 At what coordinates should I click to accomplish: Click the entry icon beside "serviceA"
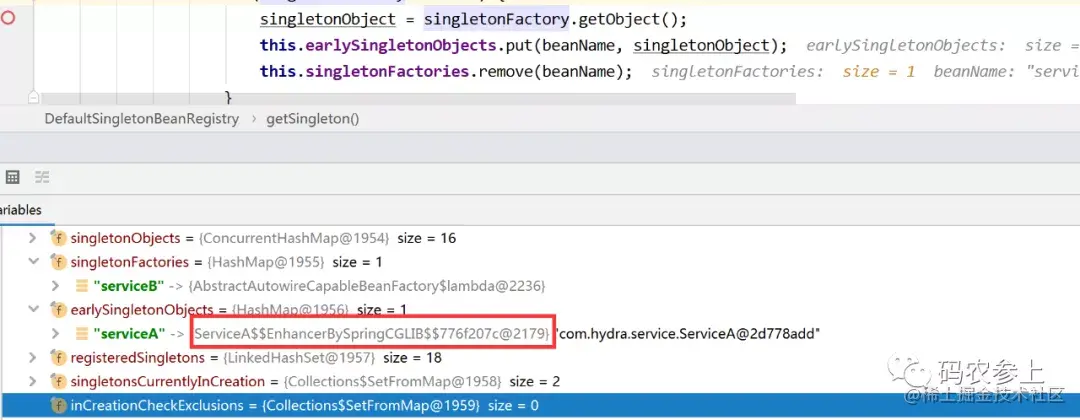coord(81,334)
